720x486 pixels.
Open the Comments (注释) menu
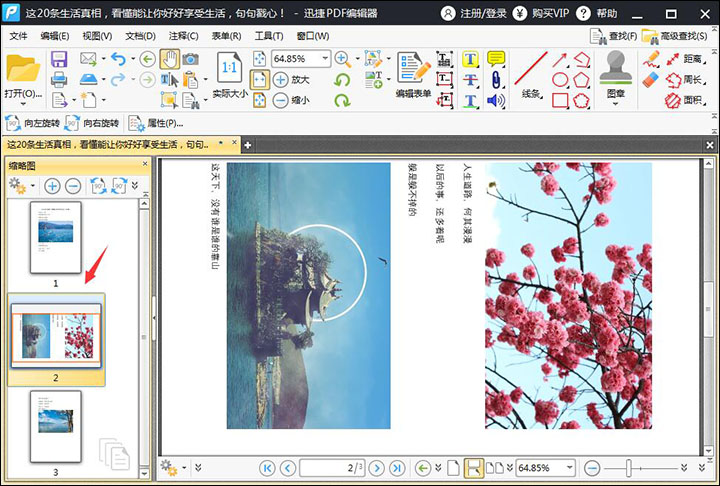(185, 36)
